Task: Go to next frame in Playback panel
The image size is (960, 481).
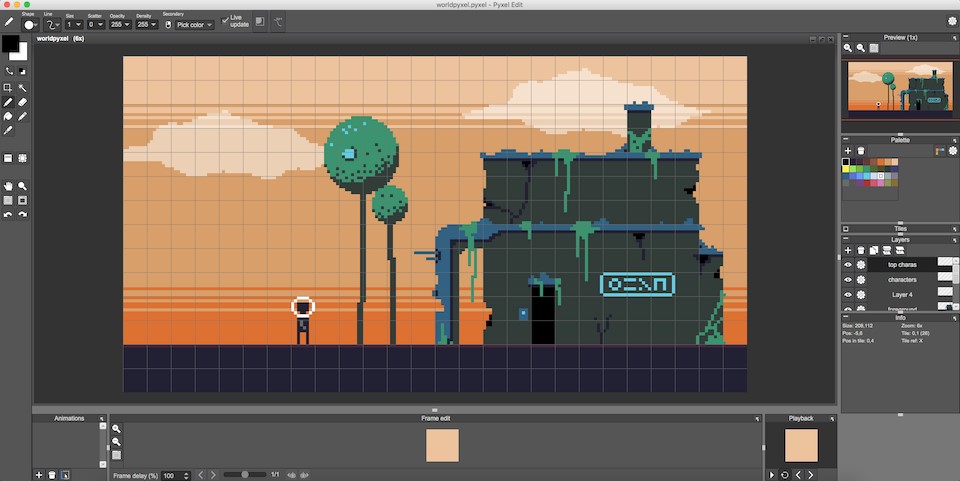Action: [x=811, y=475]
